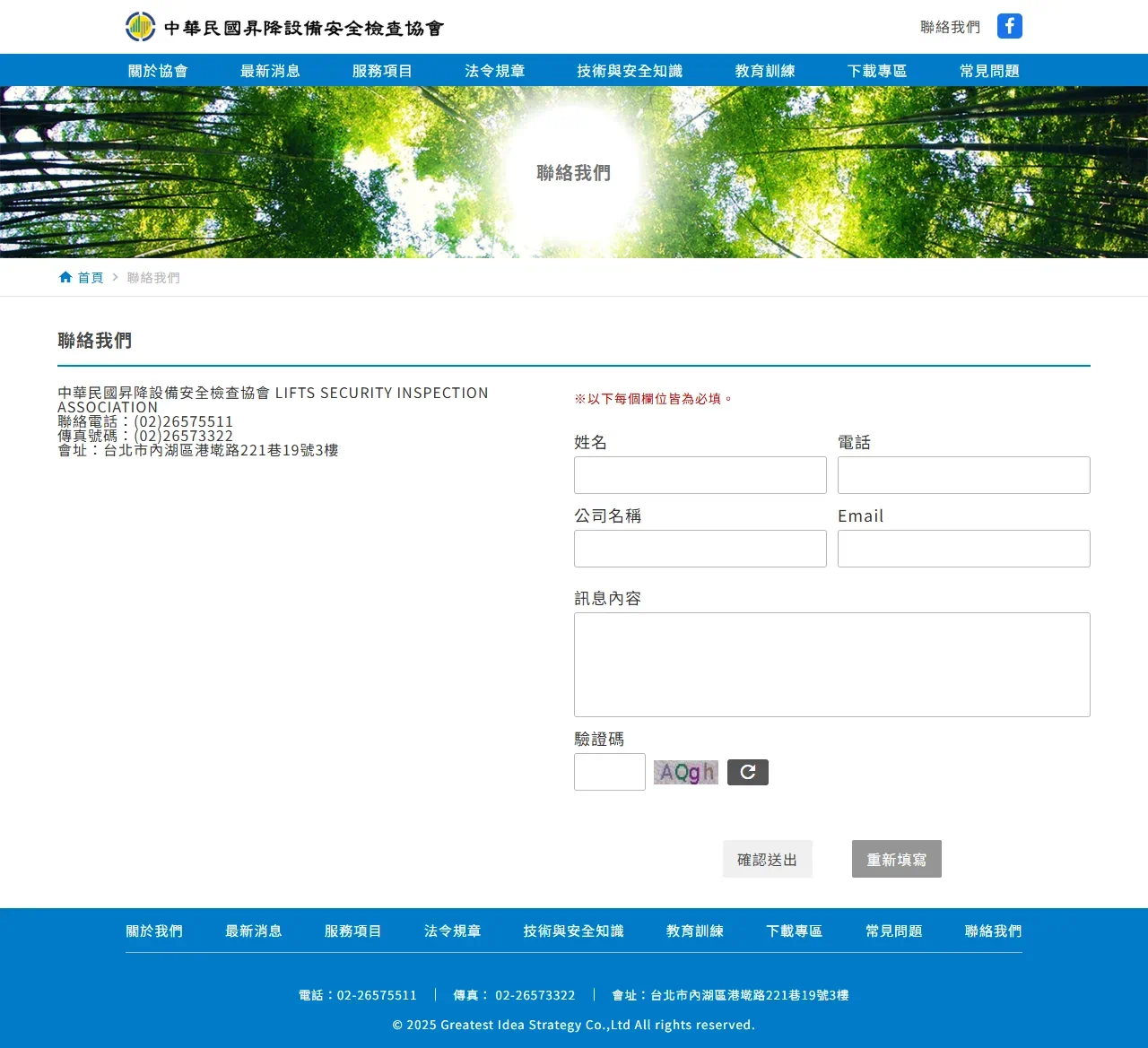Image resolution: width=1148 pixels, height=1048 pixels.
Task: Select 服務項目 from the top menu
Action: 384,70
